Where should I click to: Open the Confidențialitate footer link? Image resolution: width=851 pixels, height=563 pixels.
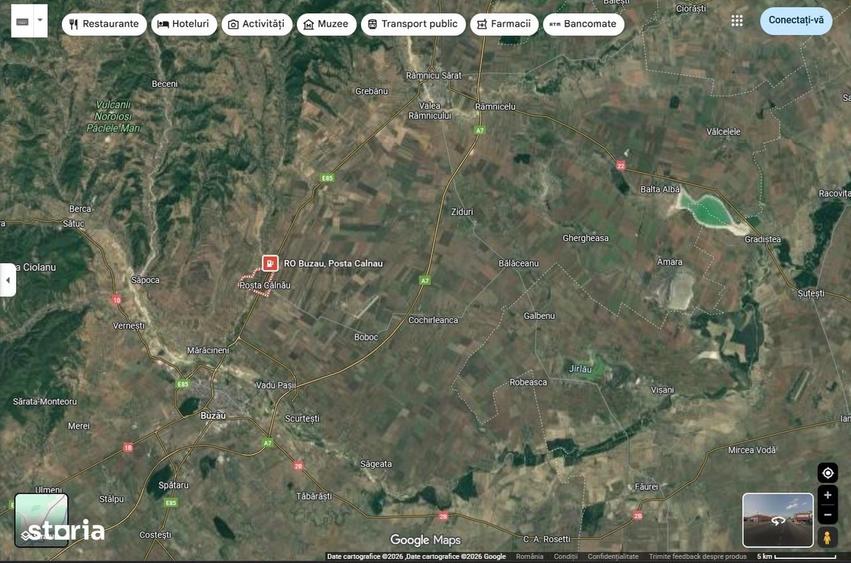point(613,556)
